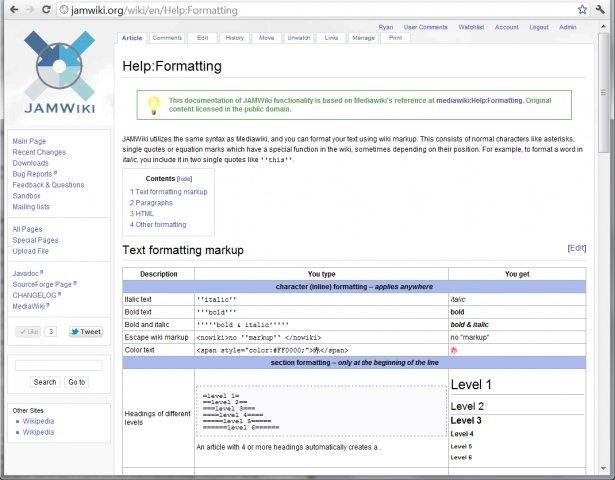This screenshot has width=615, height=480.
Task: Open the History tab
Action: pyautogui.click(x=235, y=38)
